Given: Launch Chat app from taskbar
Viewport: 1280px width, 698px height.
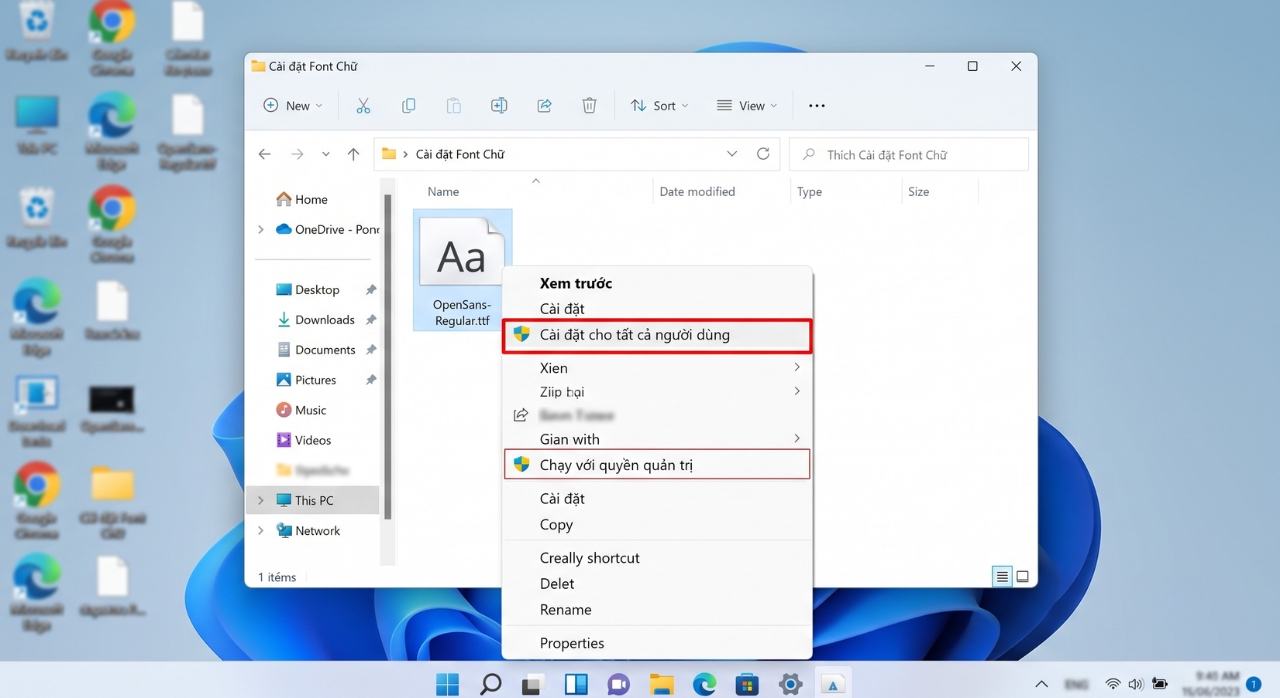Looking at the screenshot, I should 618,685.
